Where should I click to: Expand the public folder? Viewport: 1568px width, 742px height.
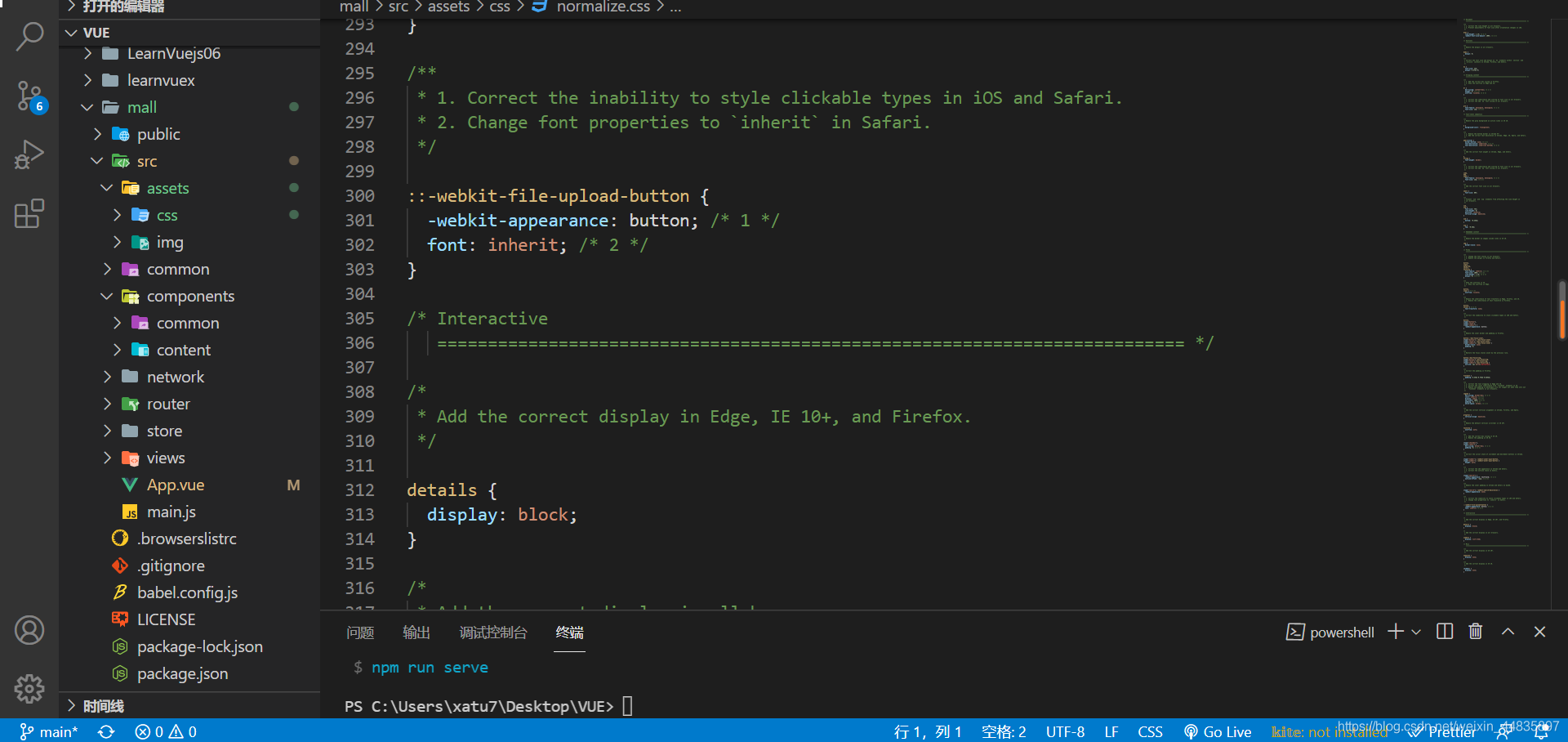(189, 134)
